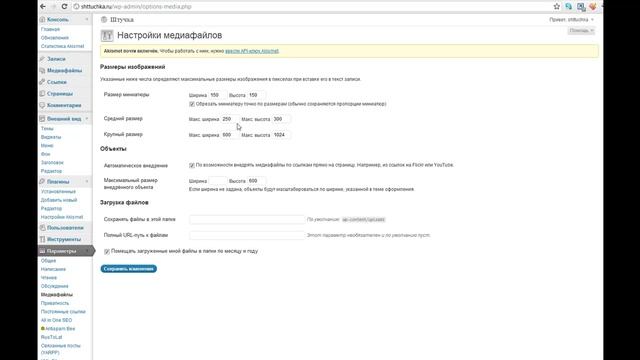Click the appearance icon beside Внешний вид
The height and width of the screenshot is (360, 640).
pos(42,119)
